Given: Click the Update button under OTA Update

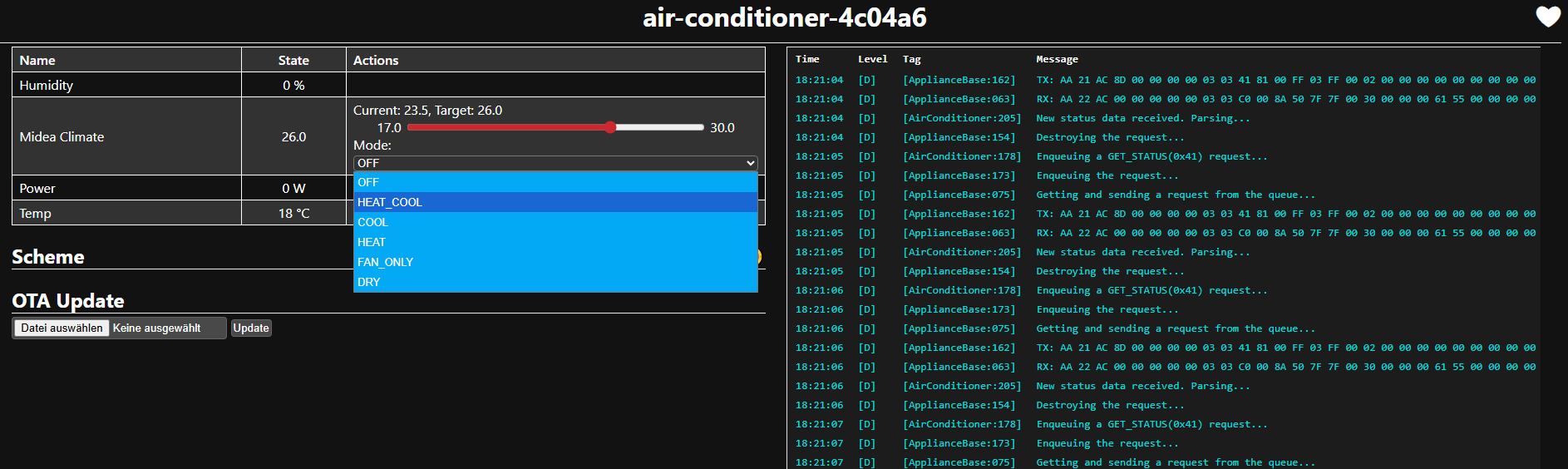Looking at the screenshot, I should point(251,328).
